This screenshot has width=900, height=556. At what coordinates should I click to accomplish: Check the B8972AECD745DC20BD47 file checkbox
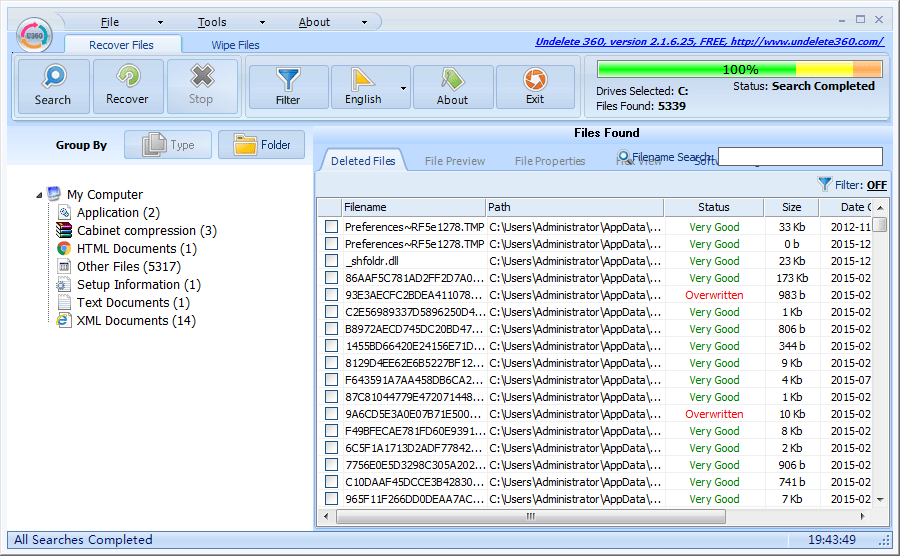(331, 329)
